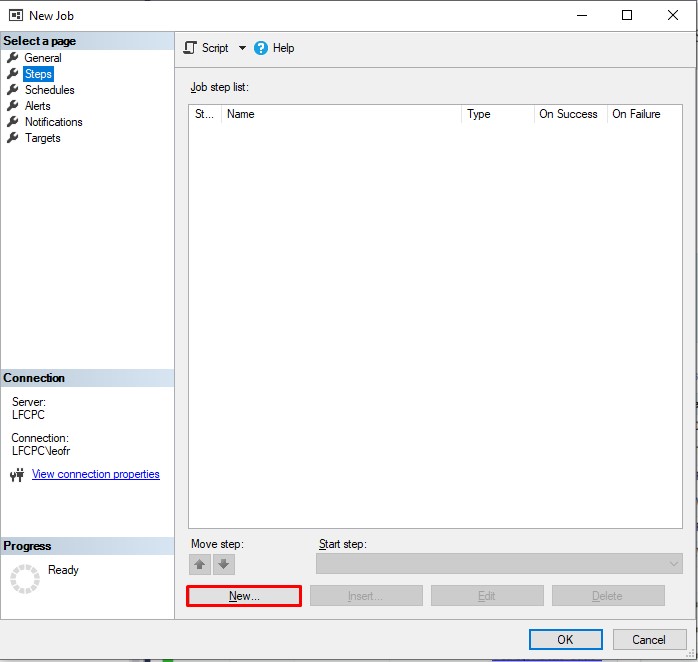The image size is (698, 662).
Task: Click the Start step label
Action: click(x=342, y=544)
